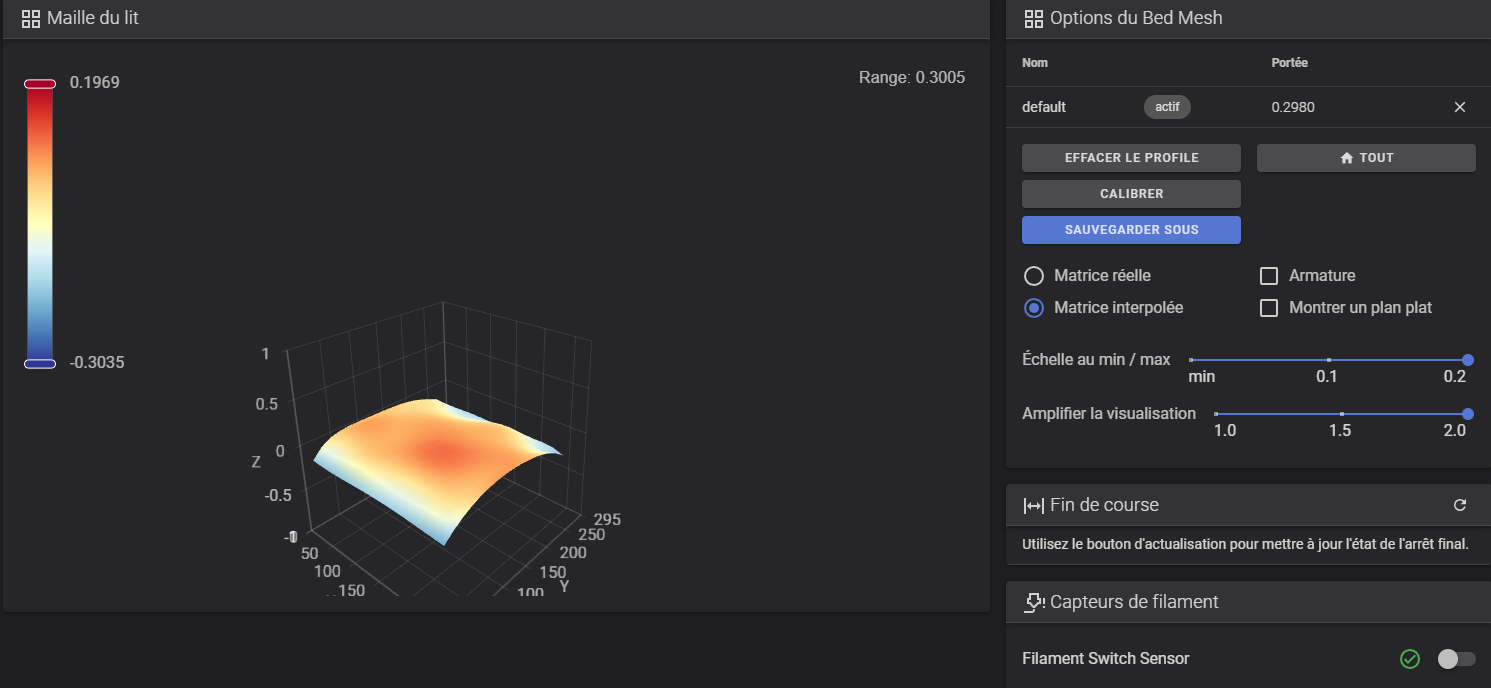
Task: Click the Maille du lit grid icon
Action: [x=31, y=18]
